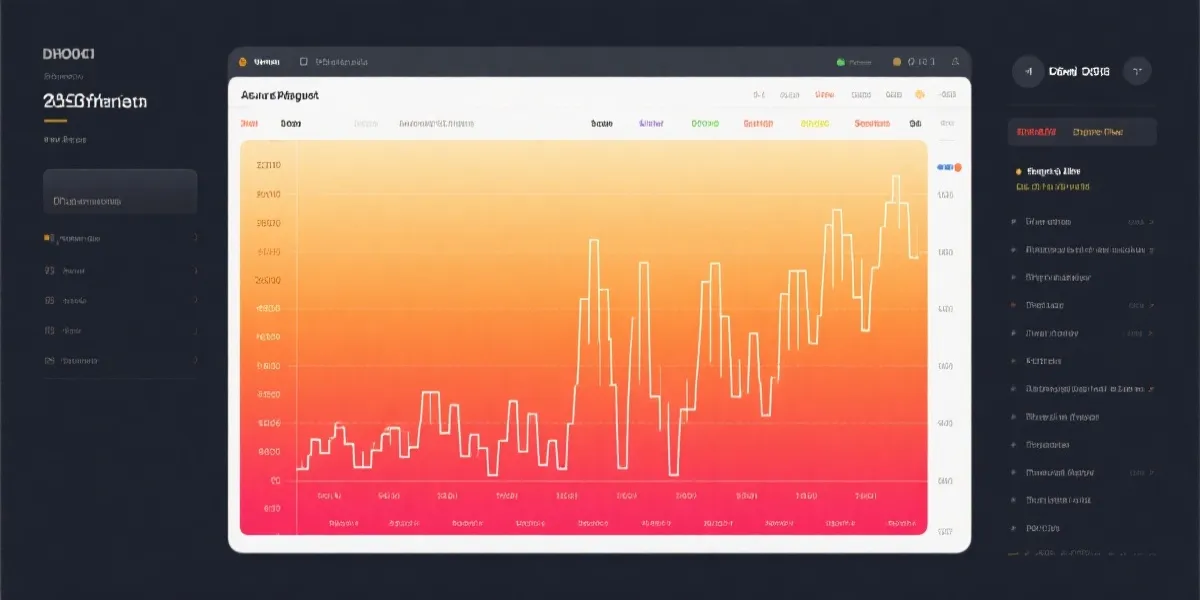Click the round left button in right panel header
The width and height of the screenshot is (1200, 600).
pos(1027,71)
